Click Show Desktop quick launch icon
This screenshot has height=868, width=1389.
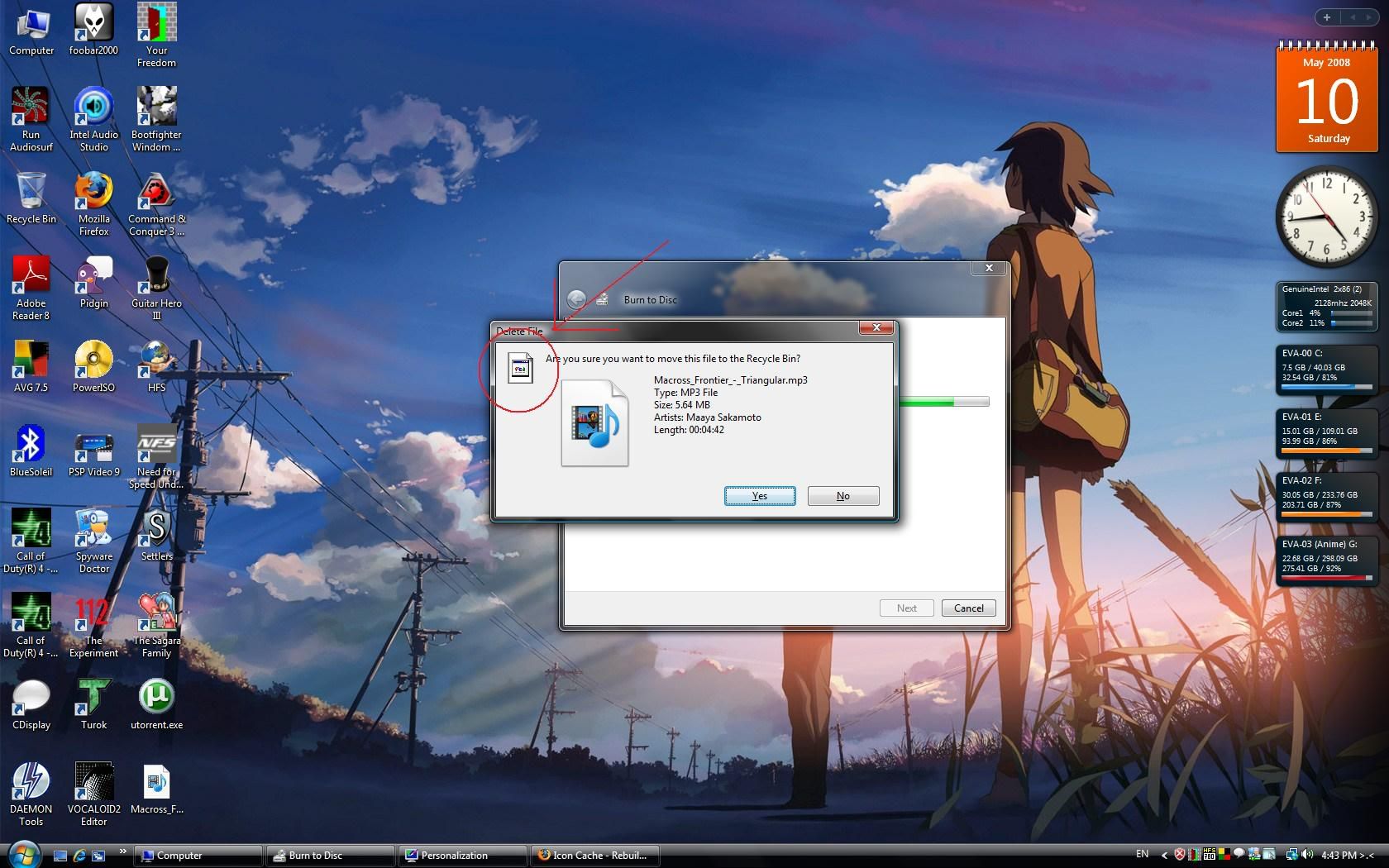[x=60, y=856]
